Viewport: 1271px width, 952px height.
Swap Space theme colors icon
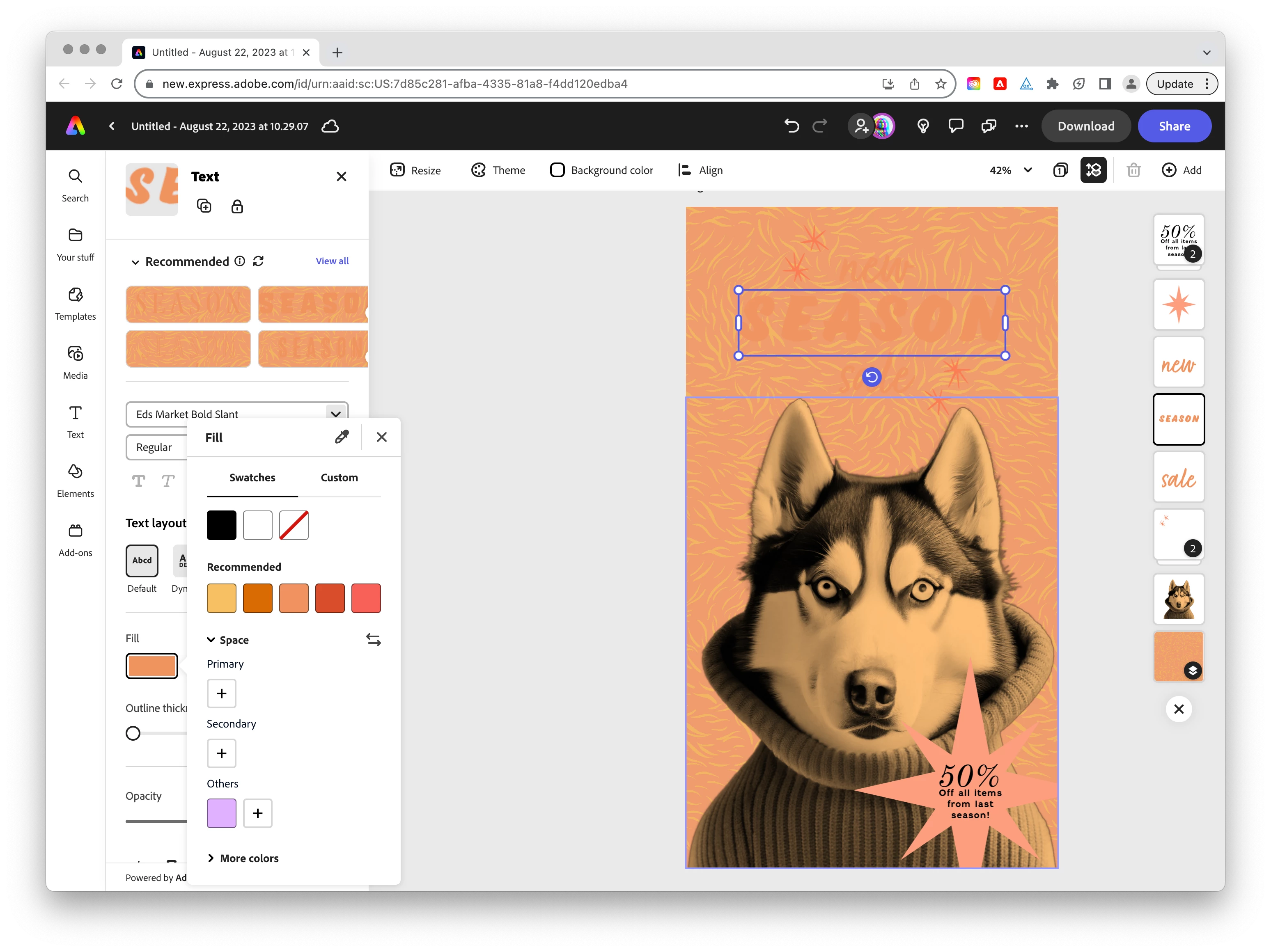[373, 640]
